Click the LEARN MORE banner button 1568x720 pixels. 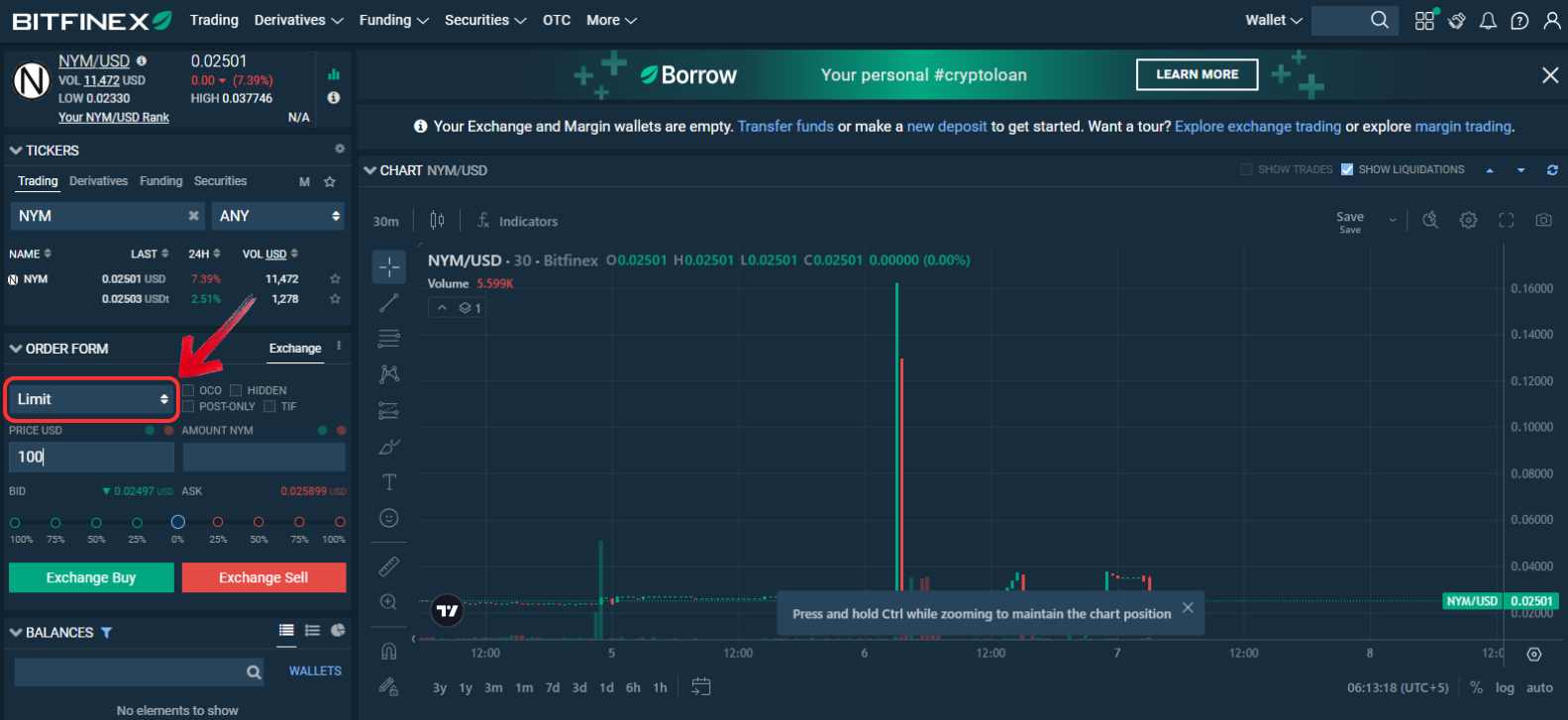coord(1197,74)
